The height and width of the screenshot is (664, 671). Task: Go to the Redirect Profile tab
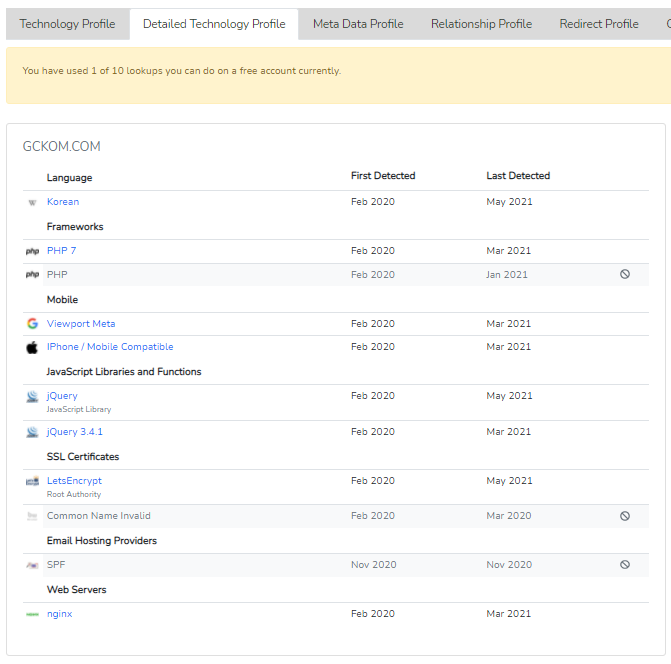(599, 24)
